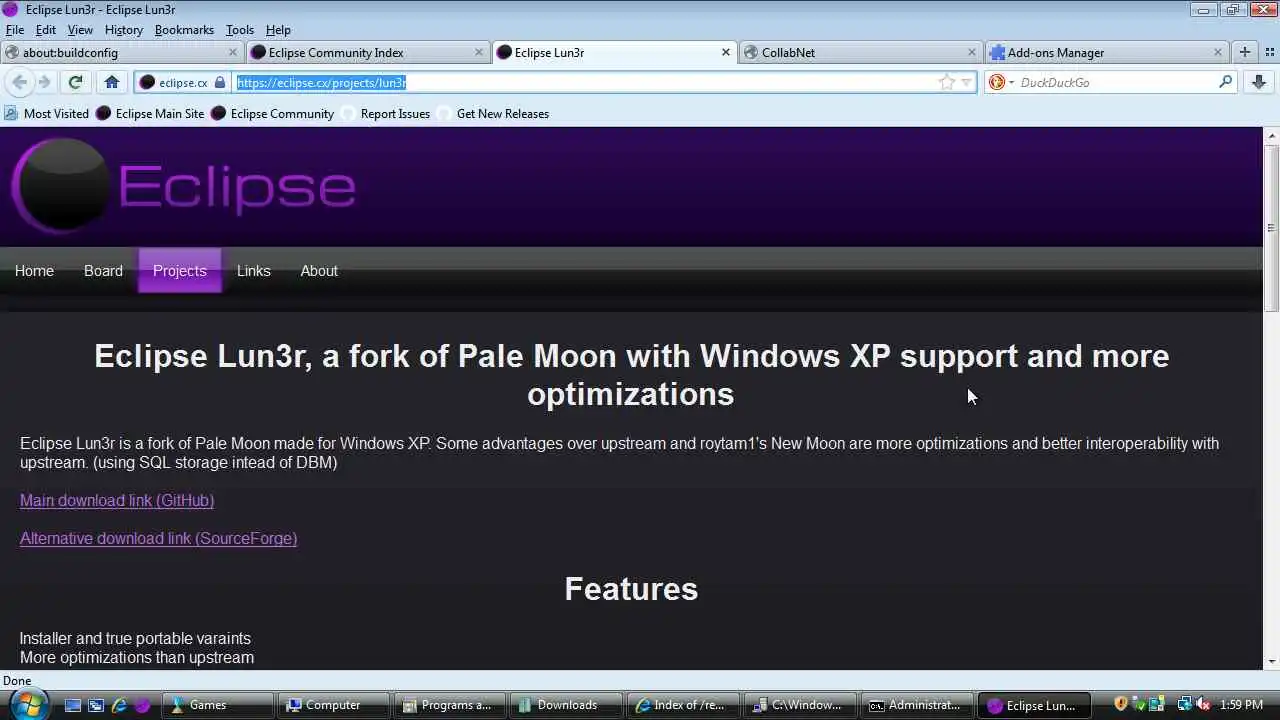Open the View menu
This screenshot has height=720, width=1280.
pos(80,30)
